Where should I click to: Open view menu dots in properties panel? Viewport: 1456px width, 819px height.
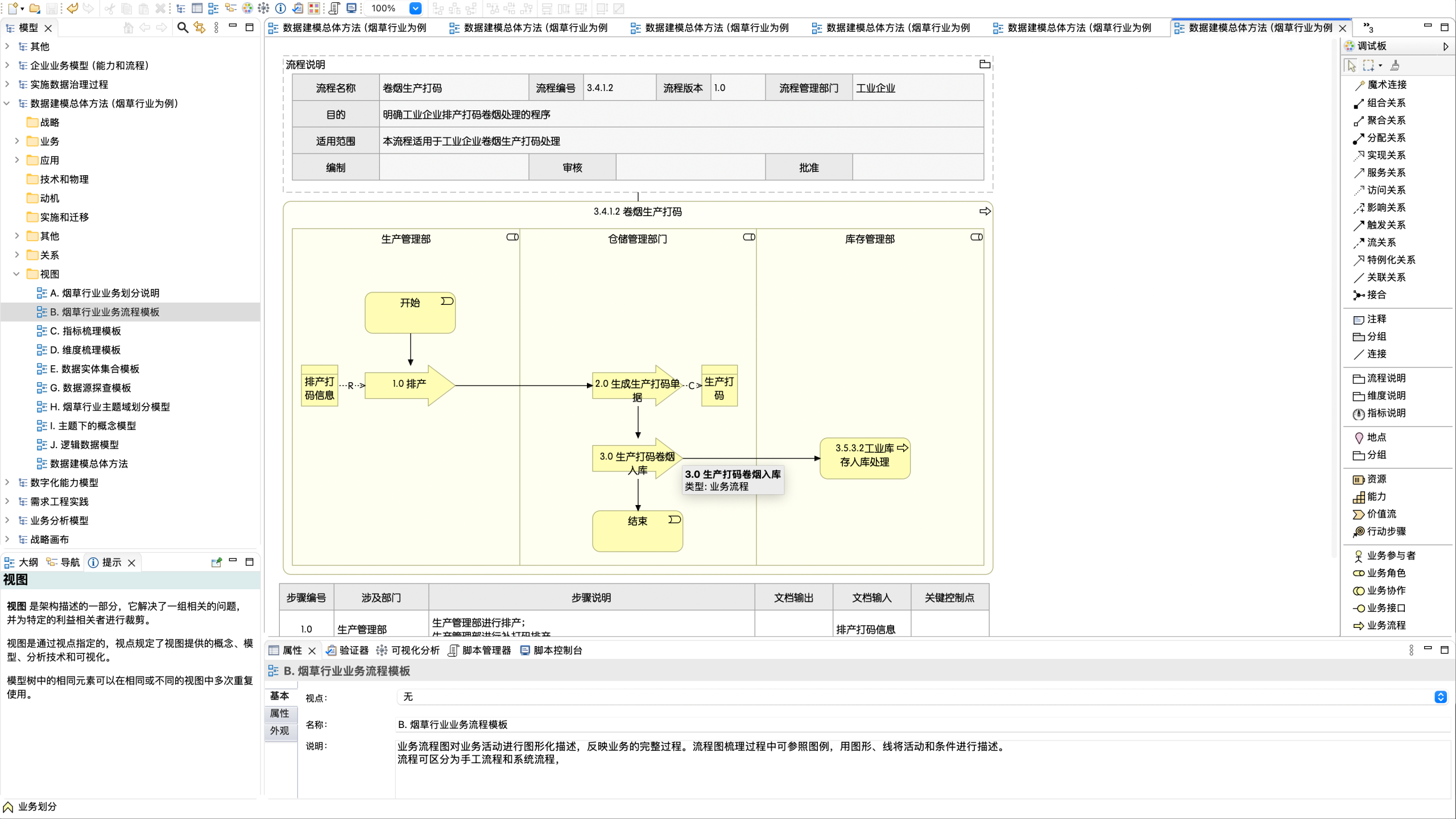[1411, 650]
